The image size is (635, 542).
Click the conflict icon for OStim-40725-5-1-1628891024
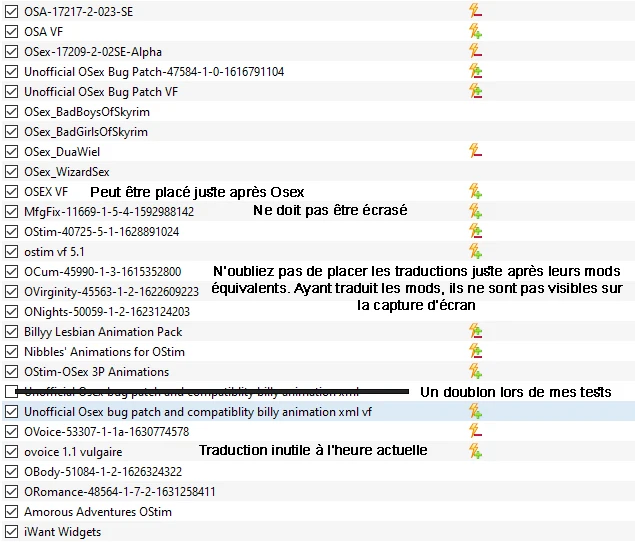pos(475,231)
